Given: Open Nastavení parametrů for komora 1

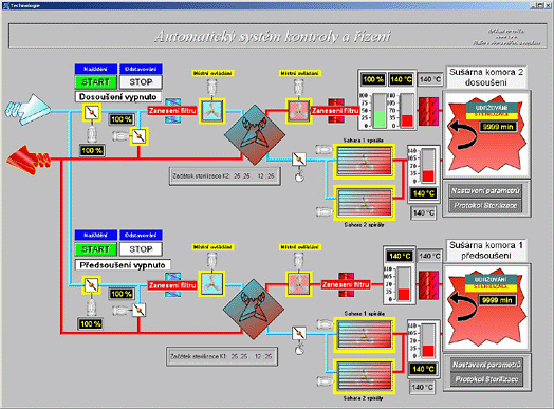Looking at the screenshot, I should tap(487, 364).
